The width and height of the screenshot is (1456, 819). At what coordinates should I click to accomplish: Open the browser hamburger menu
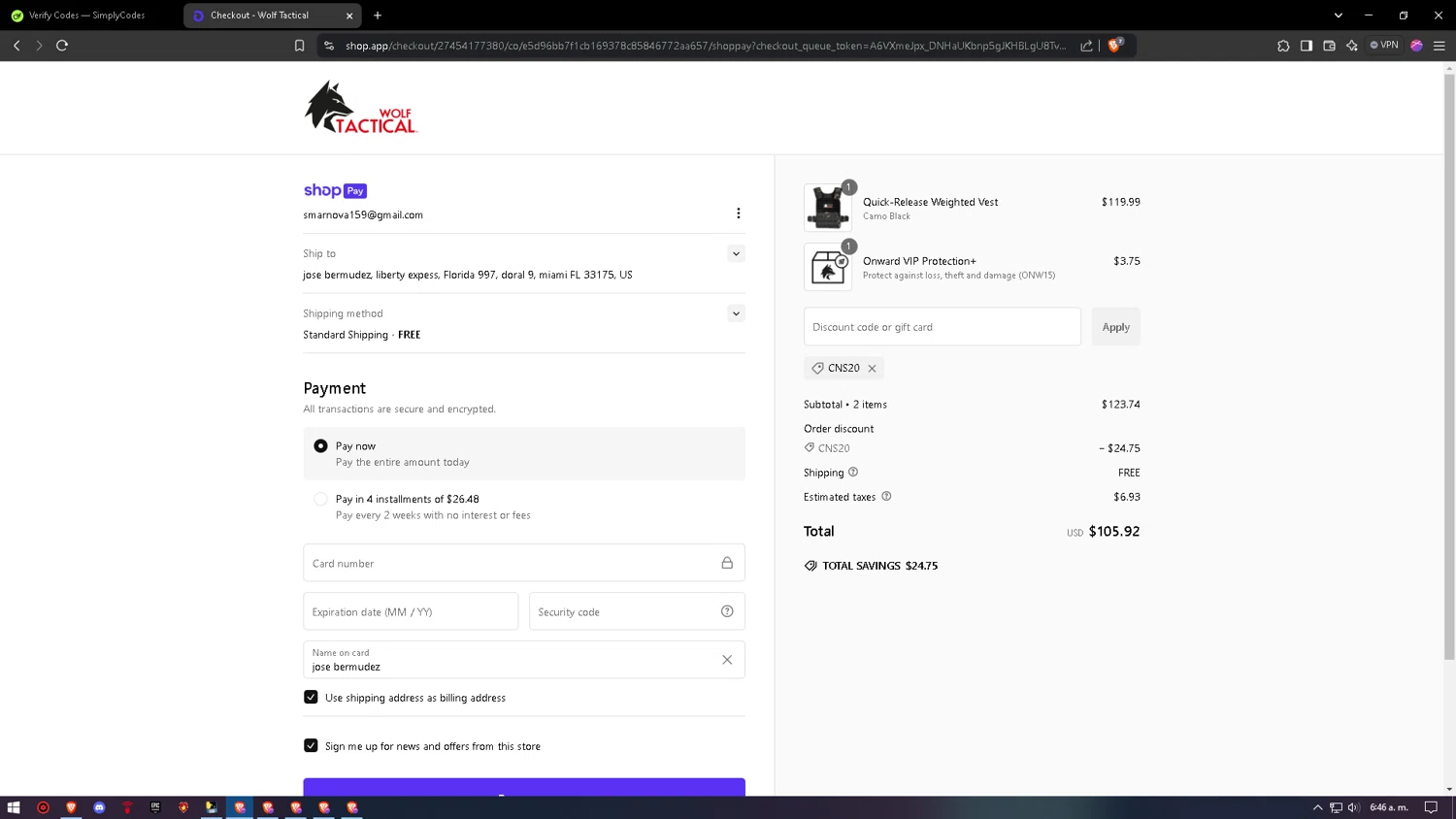tap(1439, 46)
